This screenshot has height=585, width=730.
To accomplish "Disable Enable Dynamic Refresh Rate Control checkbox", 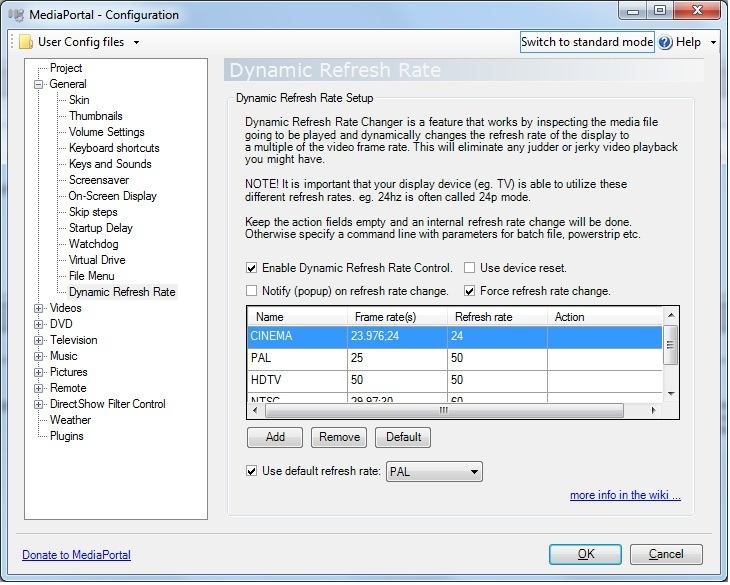I will 252,269.
